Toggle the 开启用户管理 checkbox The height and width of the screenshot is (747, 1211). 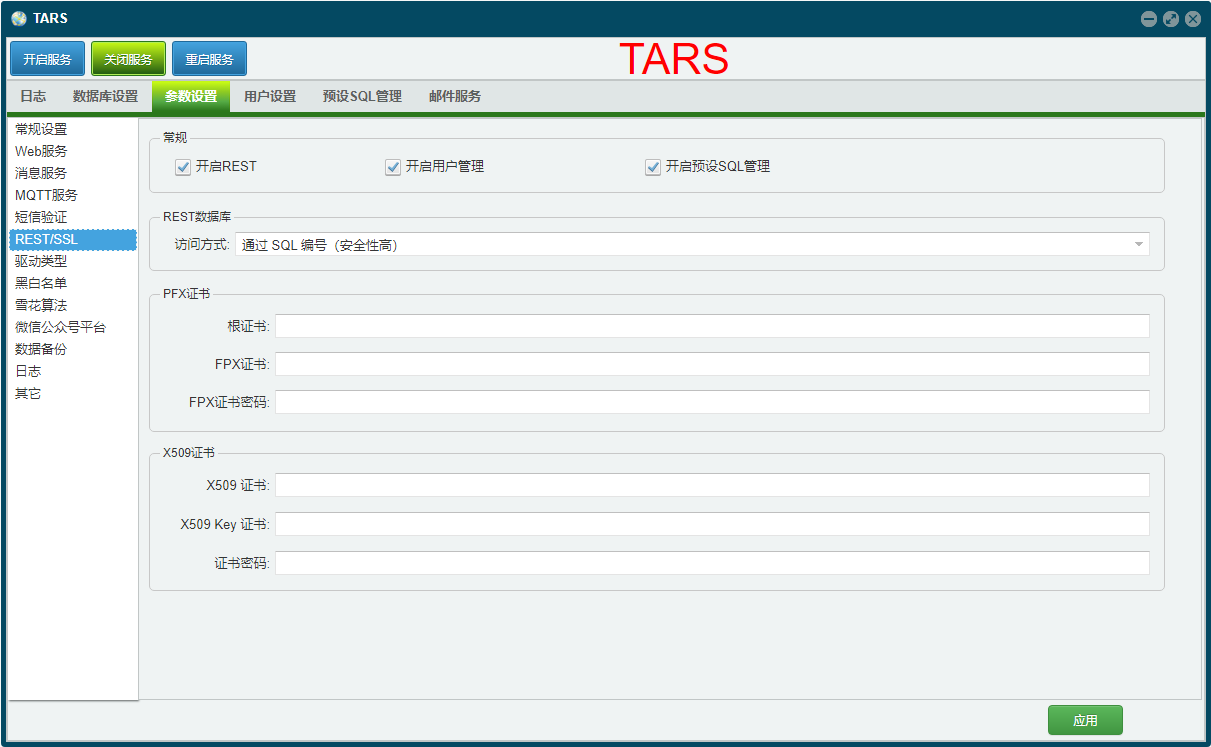click(393, 167)
